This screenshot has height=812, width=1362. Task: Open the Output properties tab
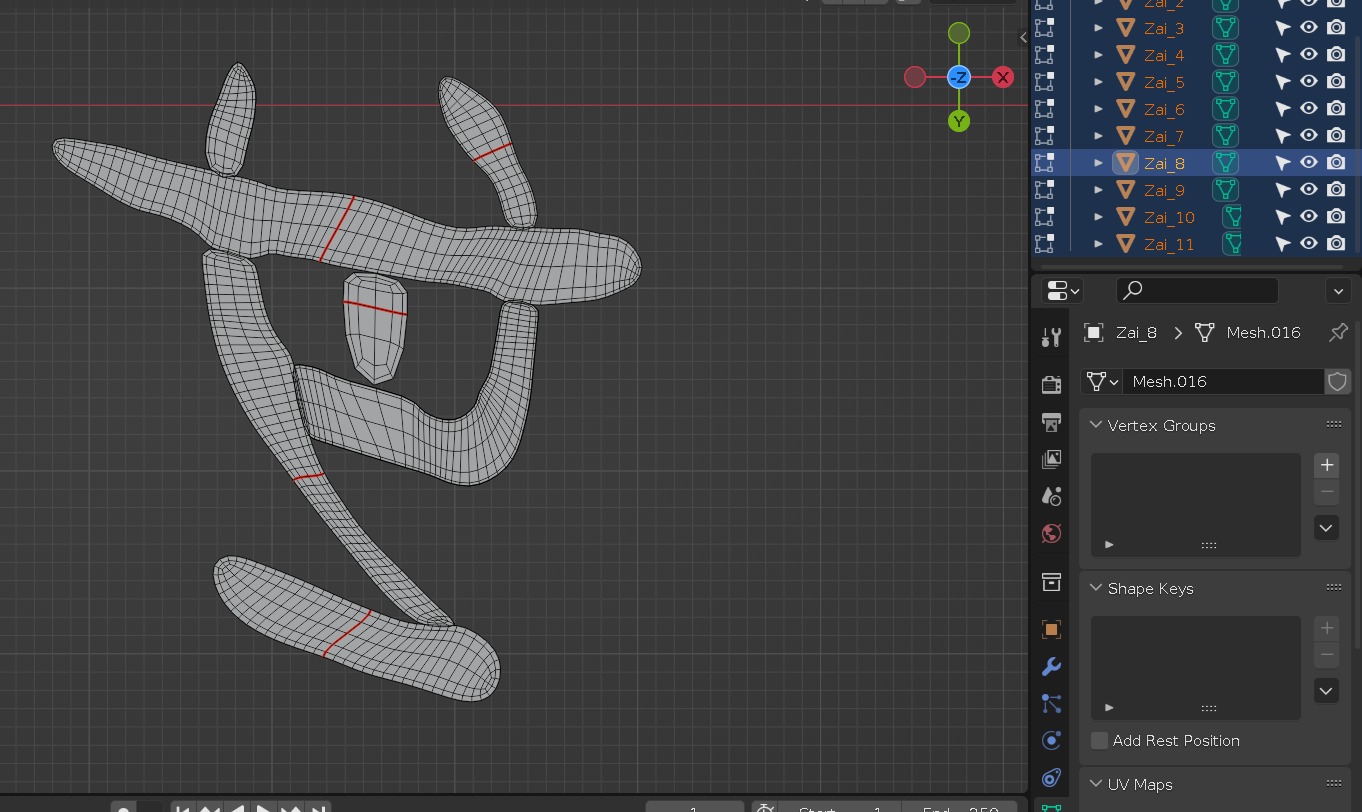pos(1051,422)
